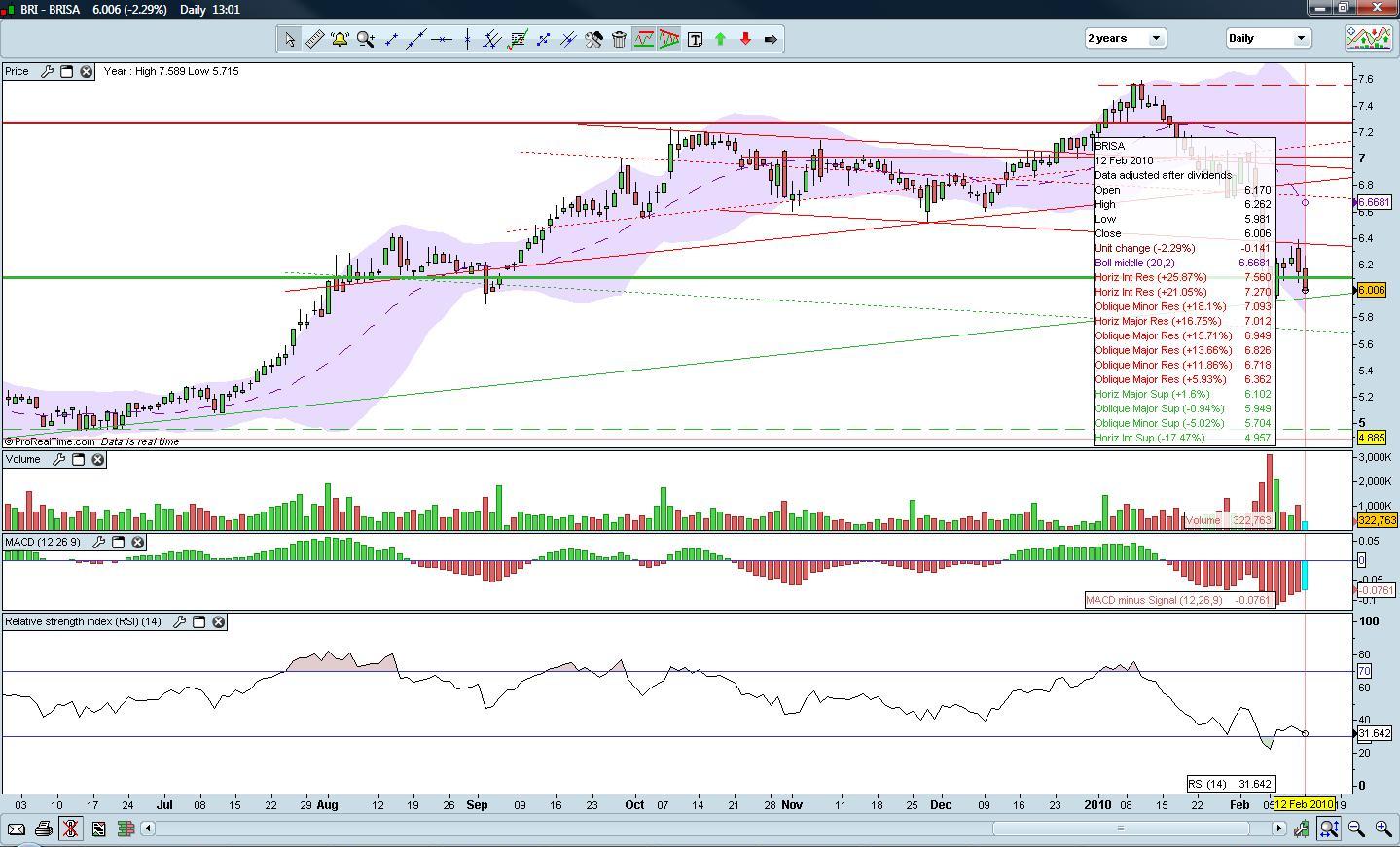Select the parallel channel lines tool
The image size is (1400, 847).
(492, 39)
